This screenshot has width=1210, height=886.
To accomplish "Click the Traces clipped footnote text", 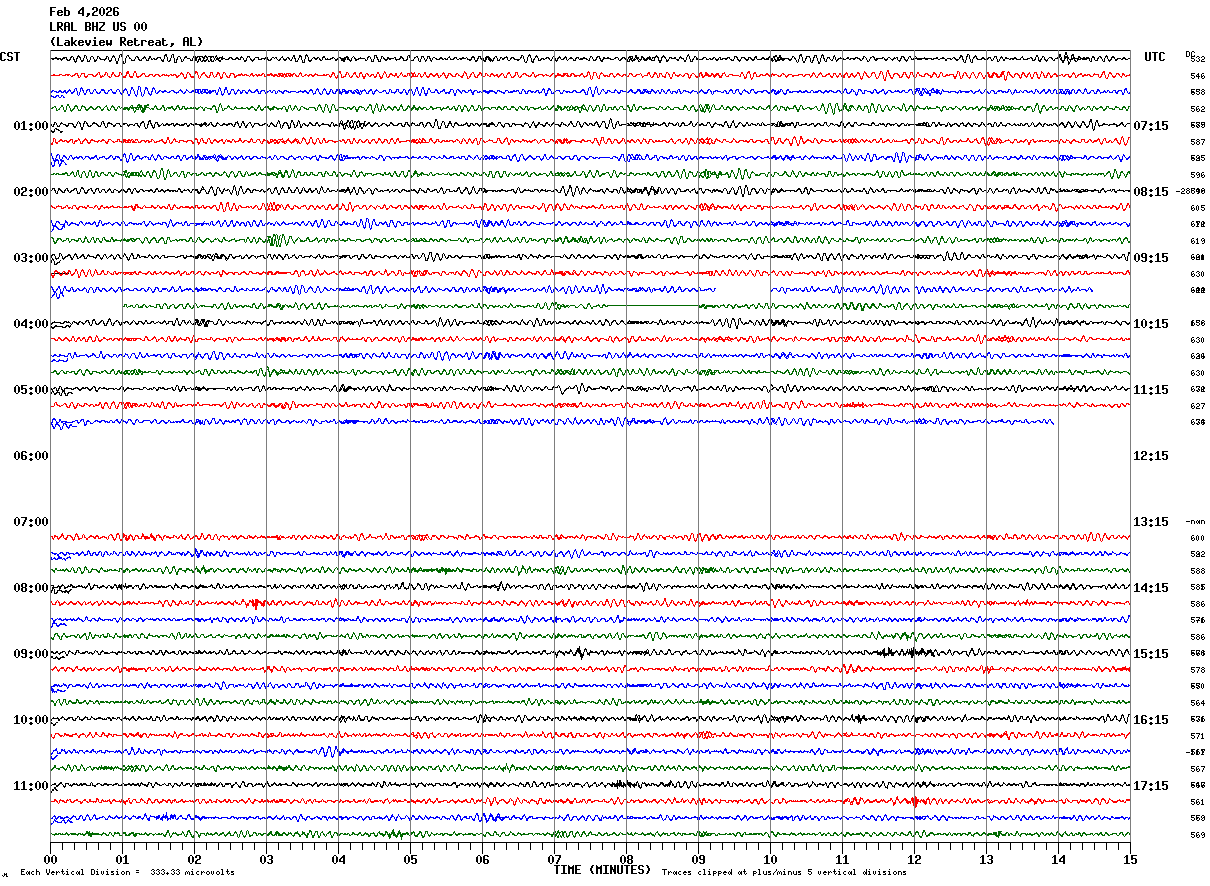I will [x=784, y=873].
